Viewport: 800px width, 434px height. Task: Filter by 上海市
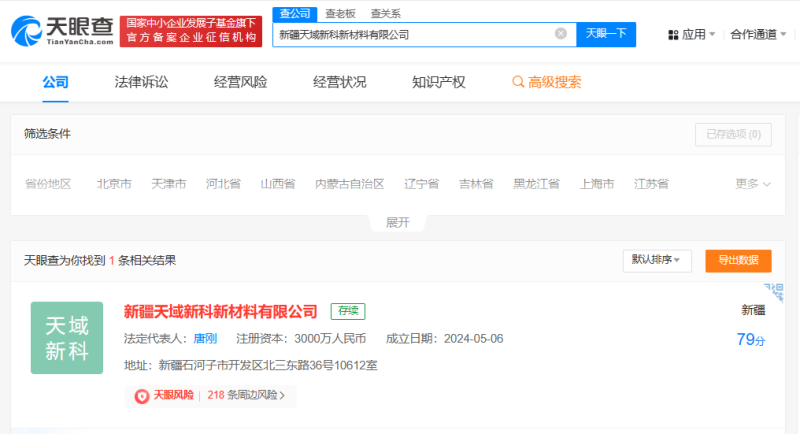coord(596,184)
